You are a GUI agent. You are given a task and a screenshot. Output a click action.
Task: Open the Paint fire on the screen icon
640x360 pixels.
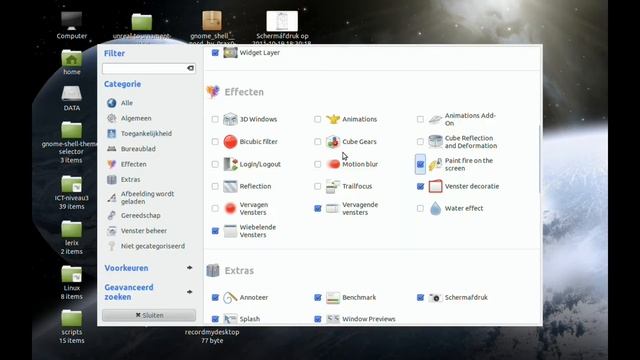click(436, 164)
